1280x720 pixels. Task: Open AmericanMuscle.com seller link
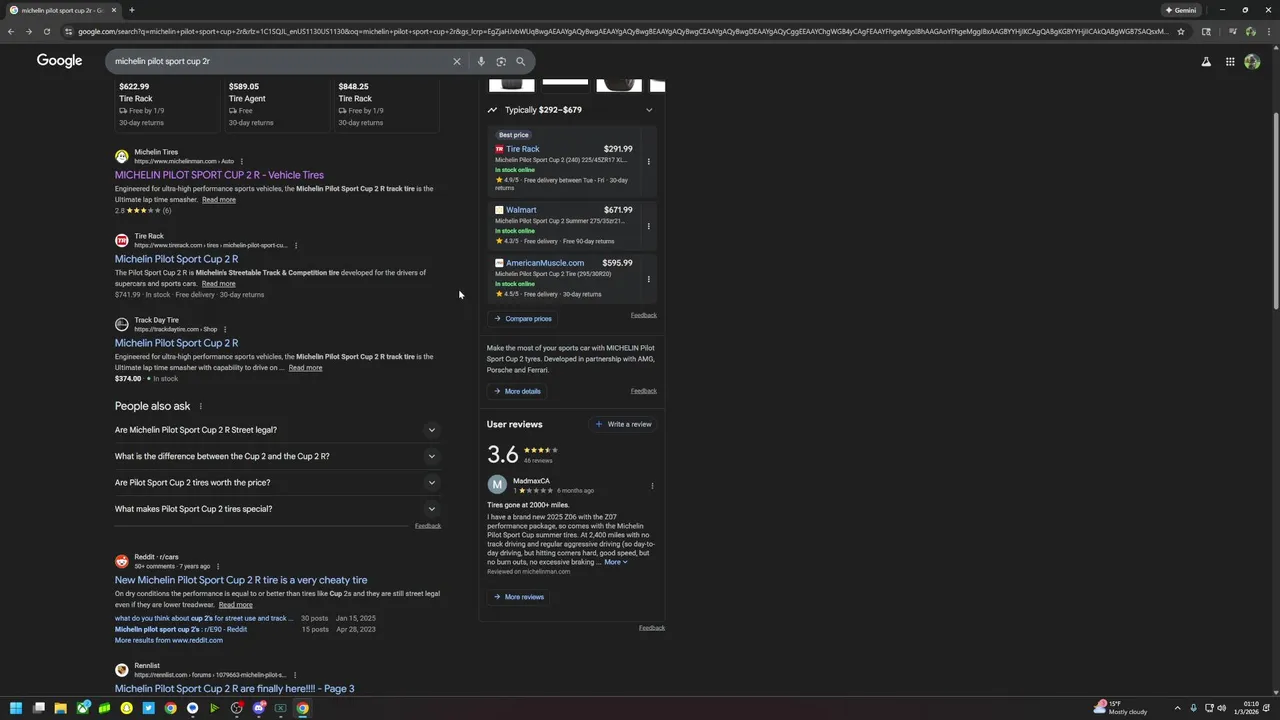coord(545,263)
